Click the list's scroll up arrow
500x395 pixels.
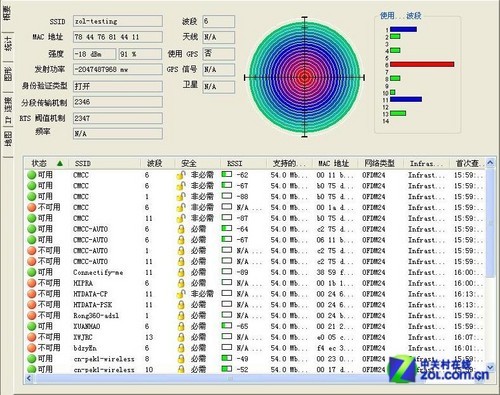coord(490,163)
